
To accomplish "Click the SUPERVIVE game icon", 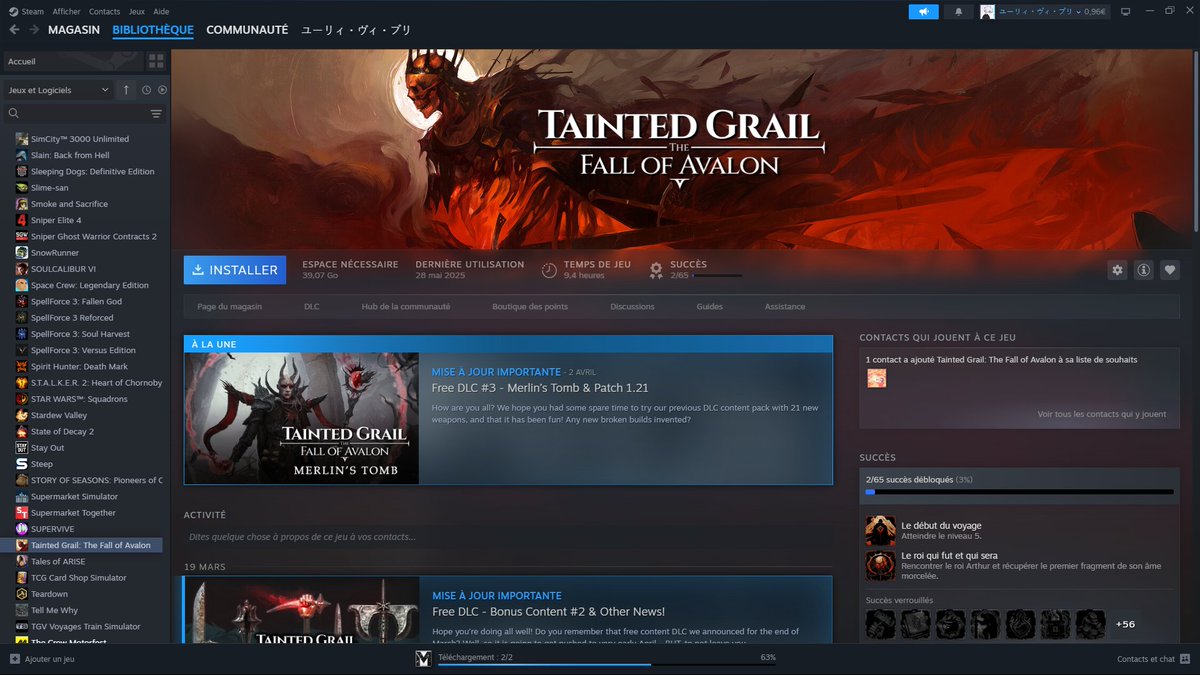I will tap(22, 529).
